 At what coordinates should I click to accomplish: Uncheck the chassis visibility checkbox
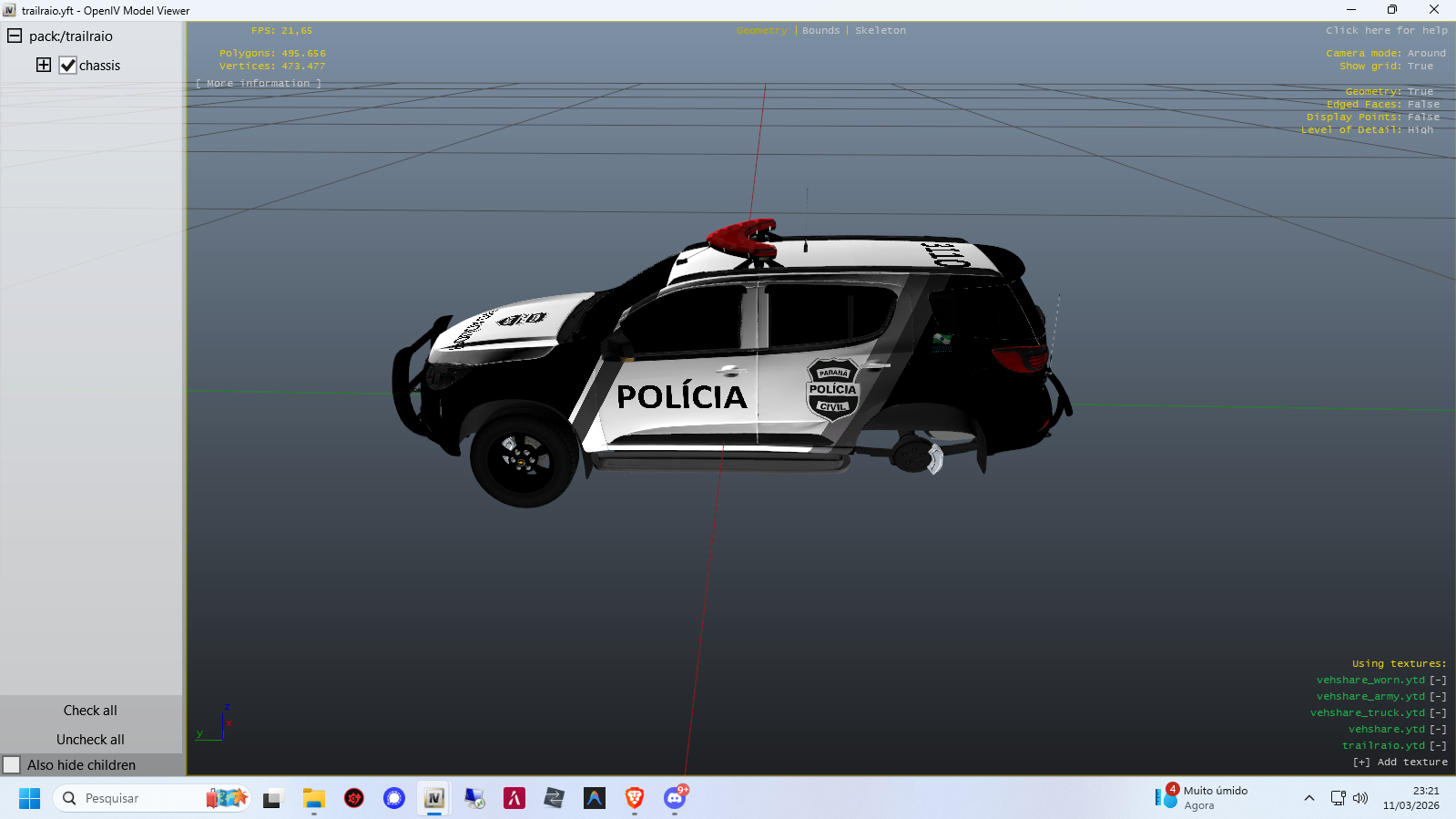point(67,66)
